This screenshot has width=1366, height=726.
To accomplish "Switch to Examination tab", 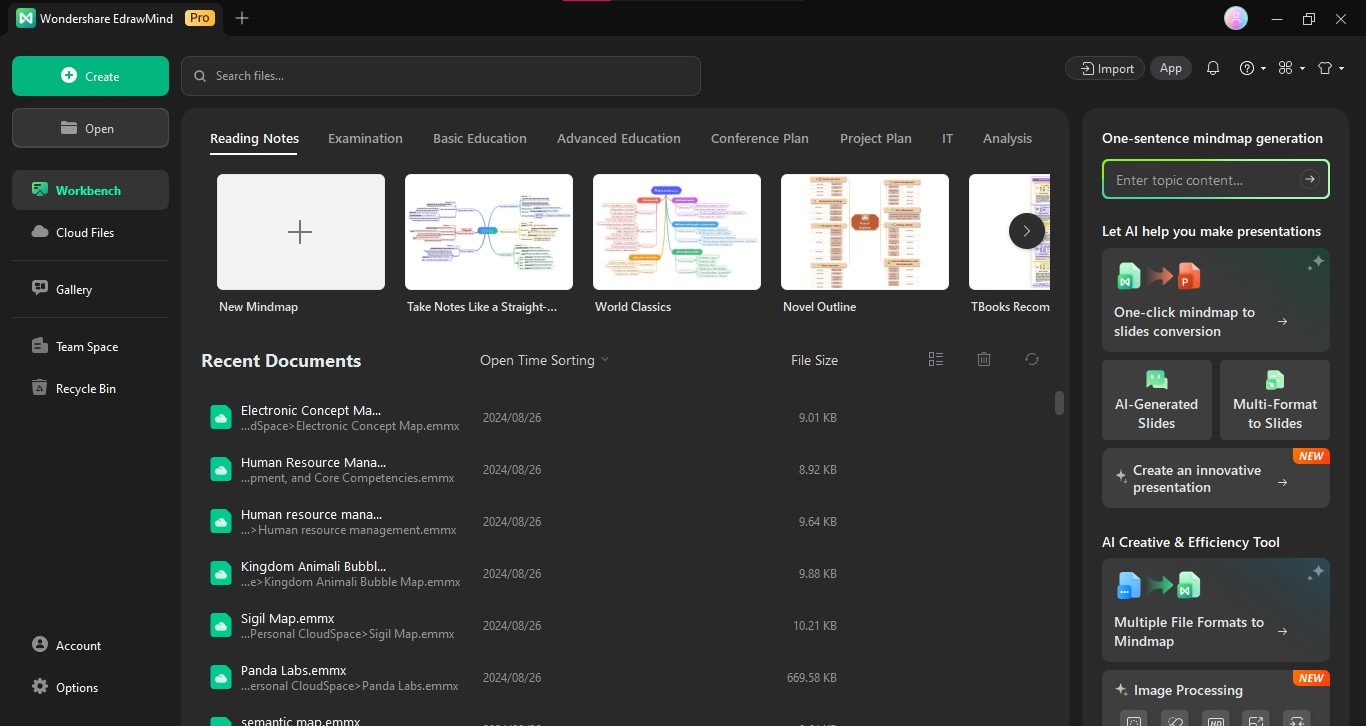I will click(x=365, y=138).
